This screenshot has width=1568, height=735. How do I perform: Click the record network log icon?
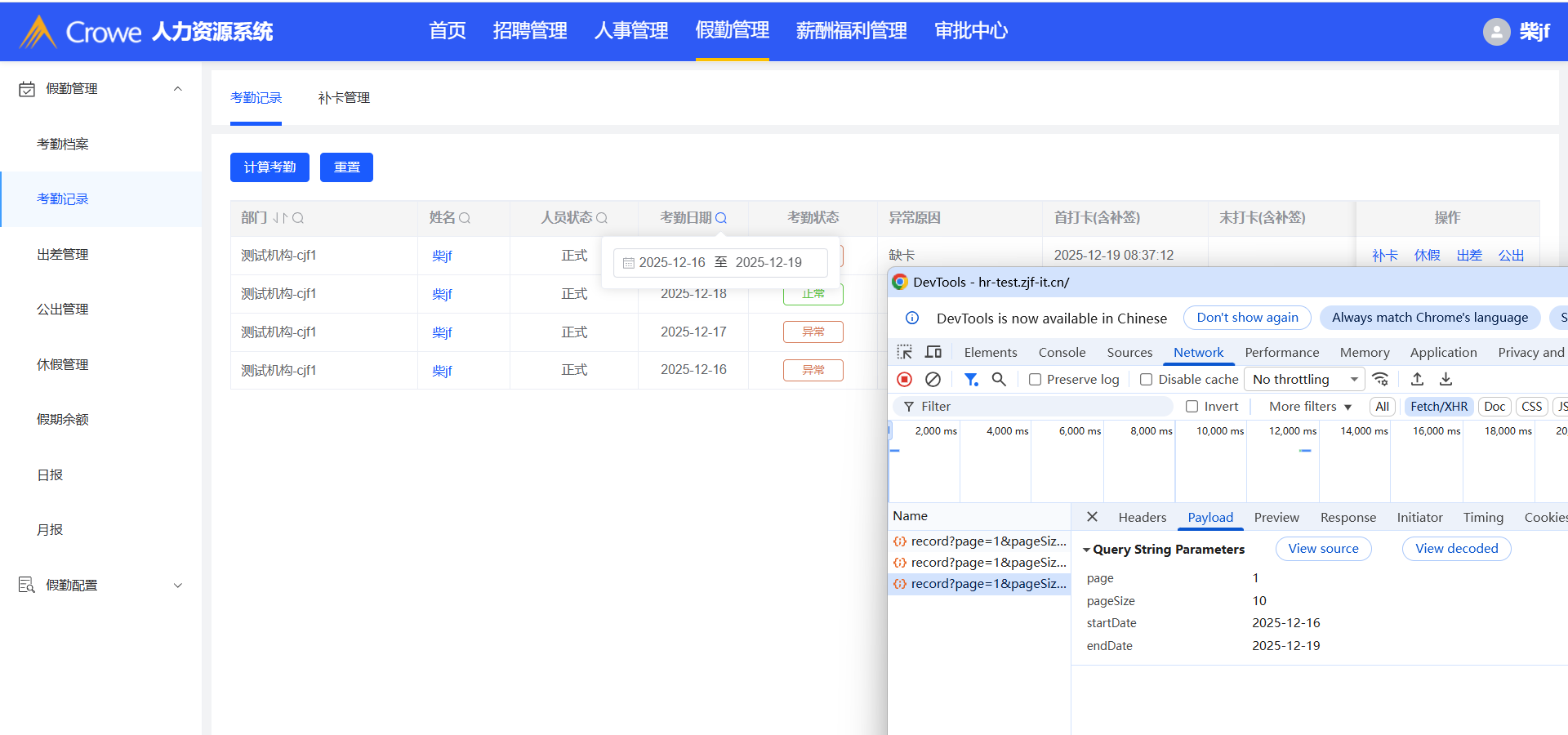coord(904,379)
